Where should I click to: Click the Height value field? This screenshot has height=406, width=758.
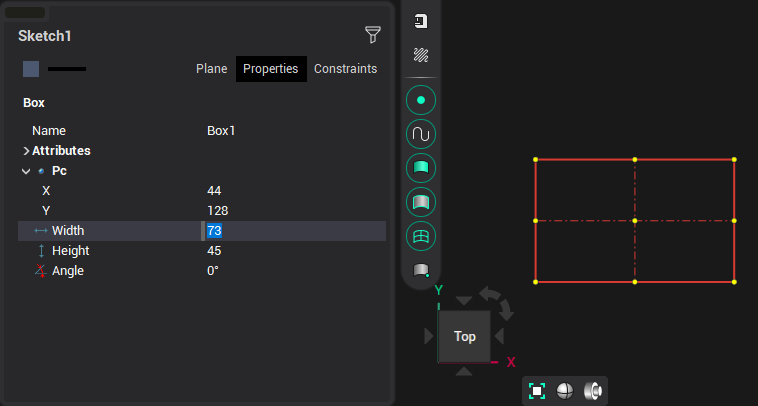(294, 251)
